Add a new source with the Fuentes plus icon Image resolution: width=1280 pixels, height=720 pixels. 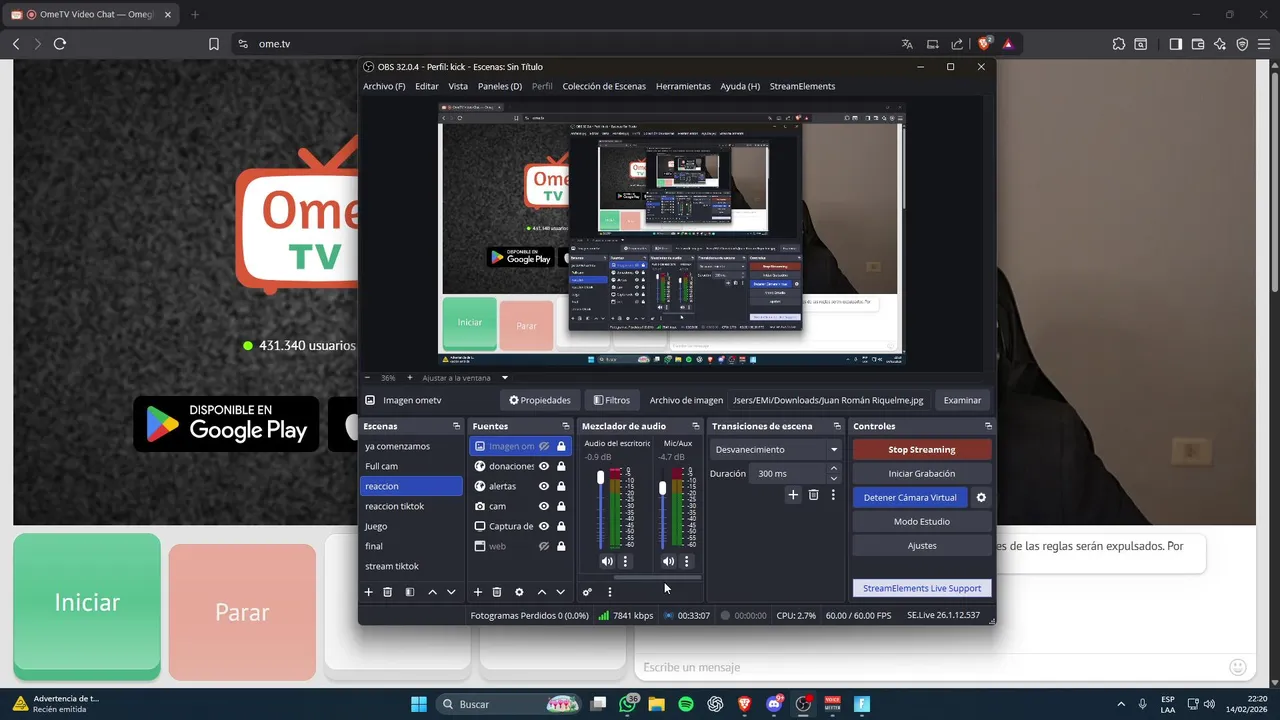pyautogui.click(x=477, y=592)
